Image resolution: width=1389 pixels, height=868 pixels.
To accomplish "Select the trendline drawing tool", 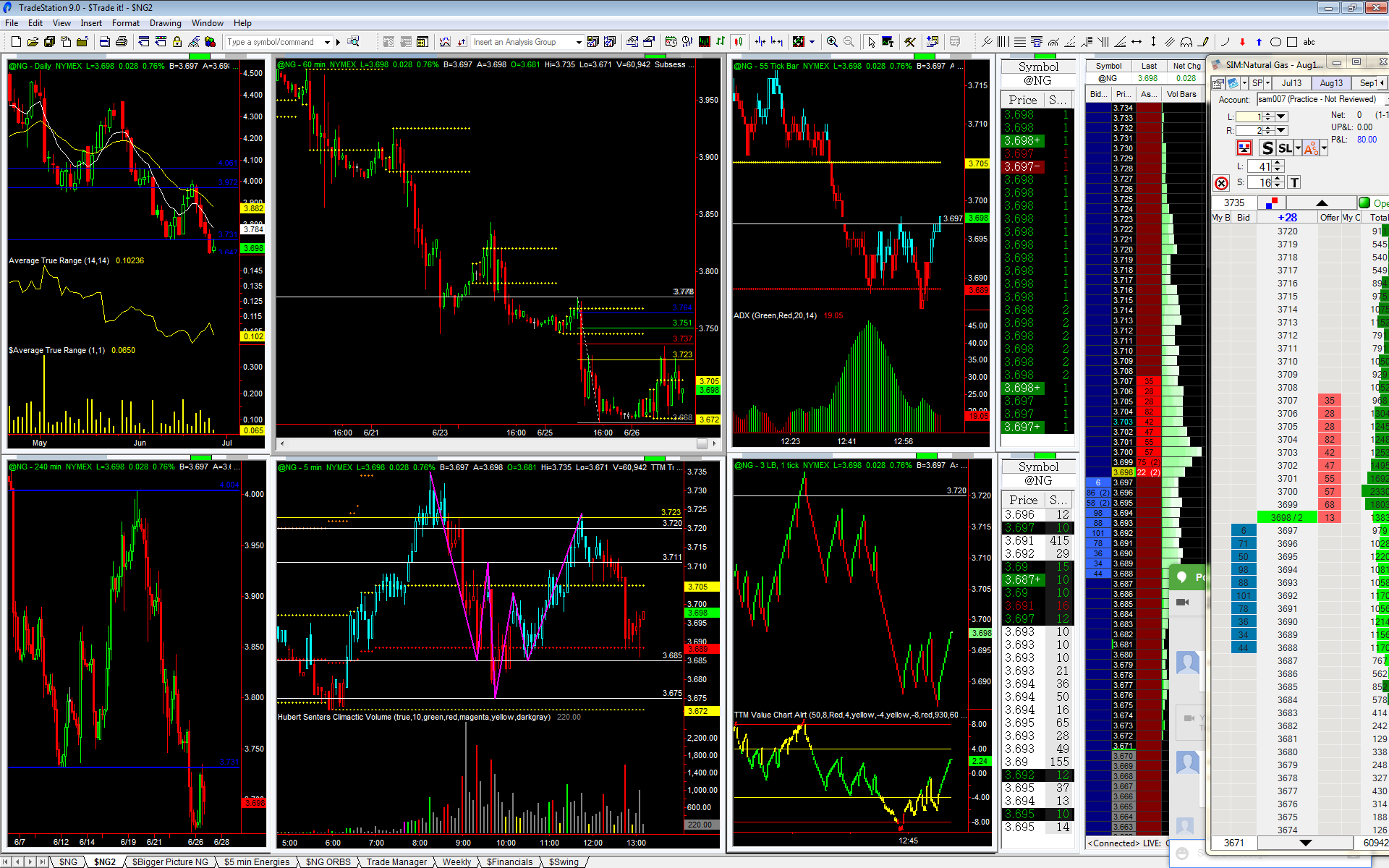I will (x=986, y=42).
